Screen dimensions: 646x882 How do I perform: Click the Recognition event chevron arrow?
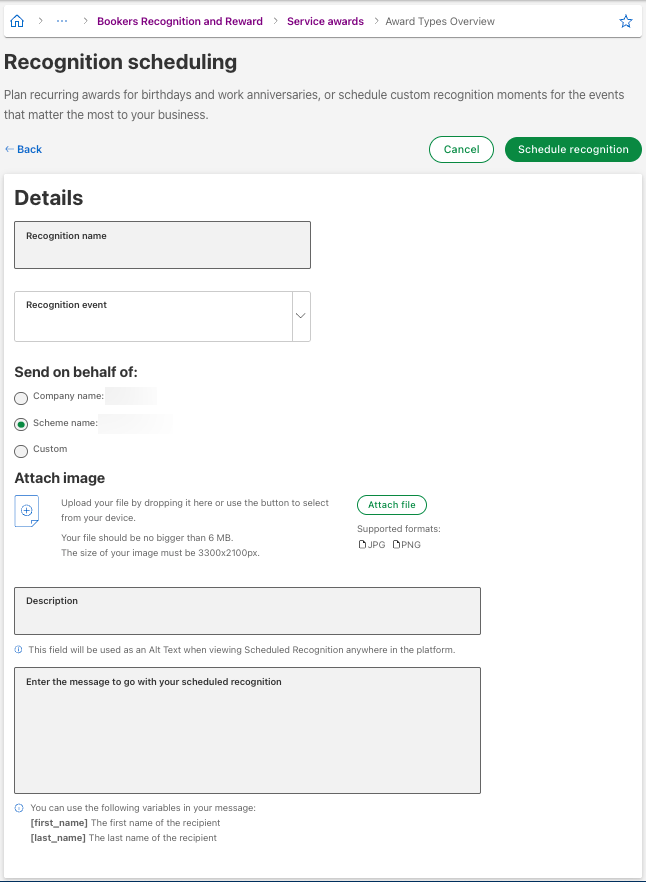click(300, 316)
